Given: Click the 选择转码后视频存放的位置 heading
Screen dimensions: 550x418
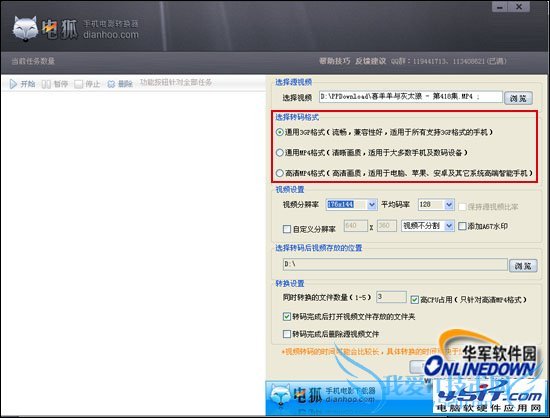Looking at the screenshot, I should click(318, 248).
